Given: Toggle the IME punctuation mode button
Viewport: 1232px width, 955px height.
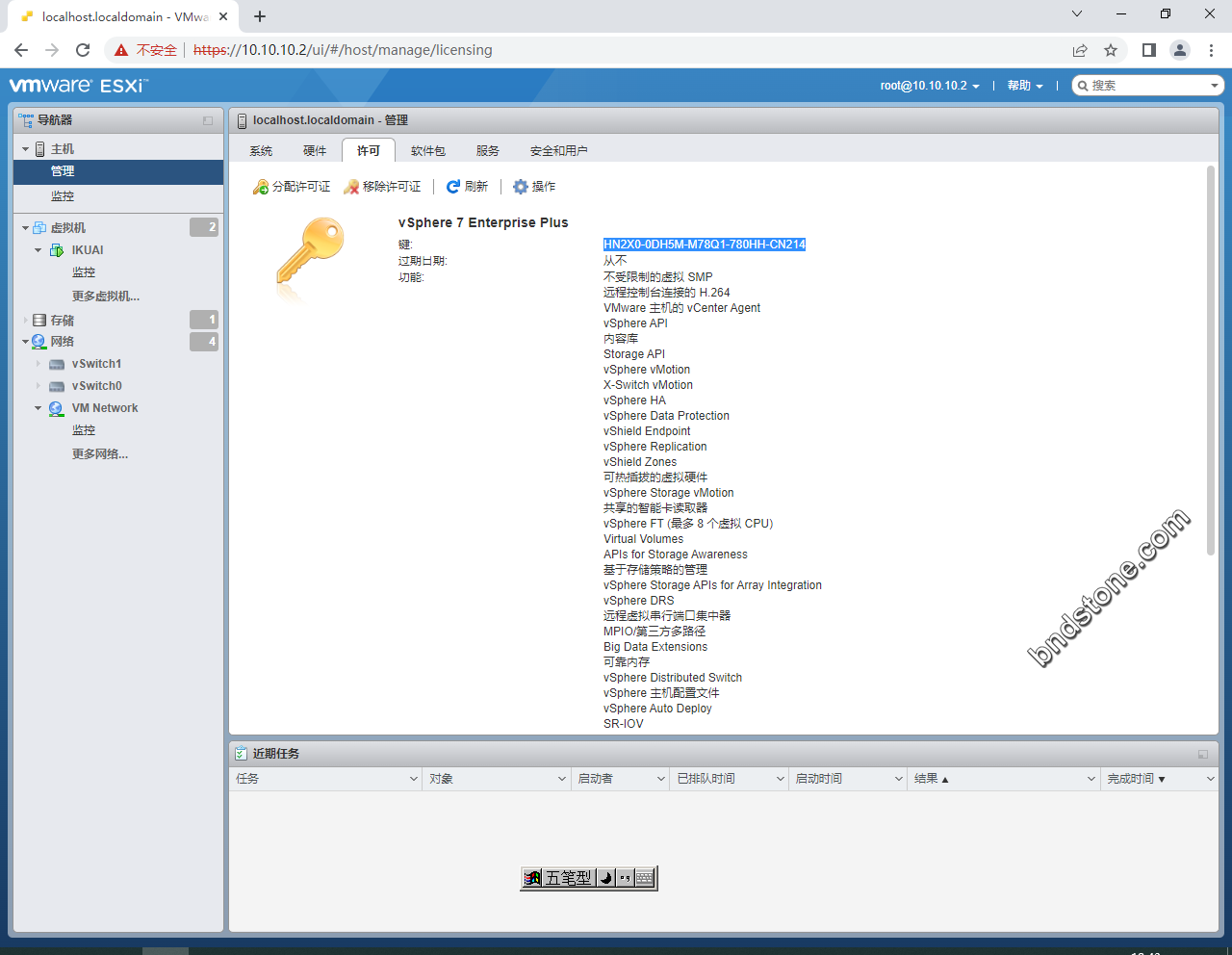Looking at the screenshot, I should pos(625,878).
